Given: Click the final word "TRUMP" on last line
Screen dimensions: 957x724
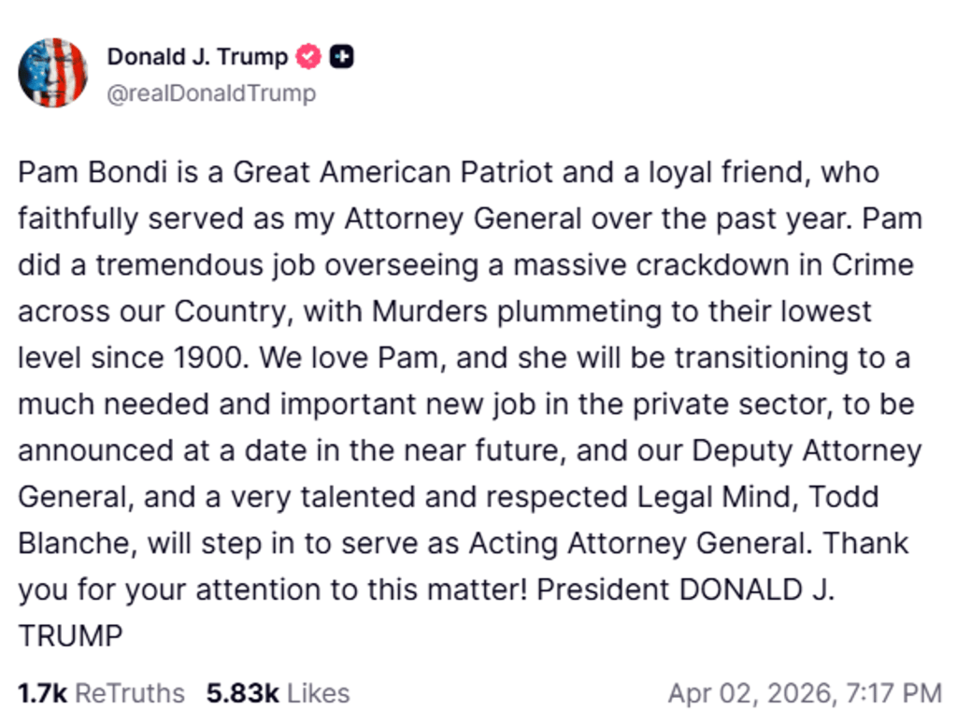Looking at the screenshot, I should pos(70,636).
